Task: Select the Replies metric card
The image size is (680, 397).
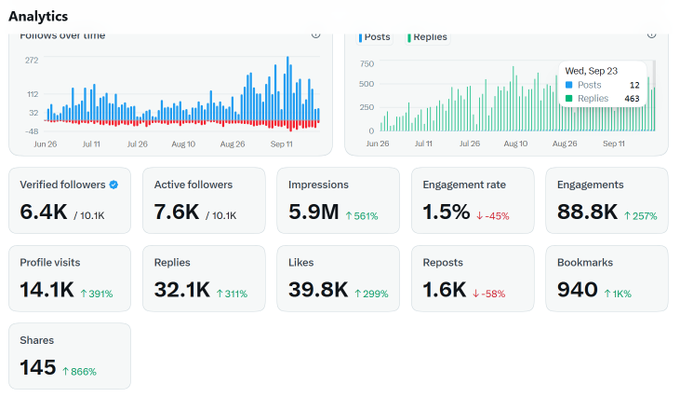Action: click(204, 279)
